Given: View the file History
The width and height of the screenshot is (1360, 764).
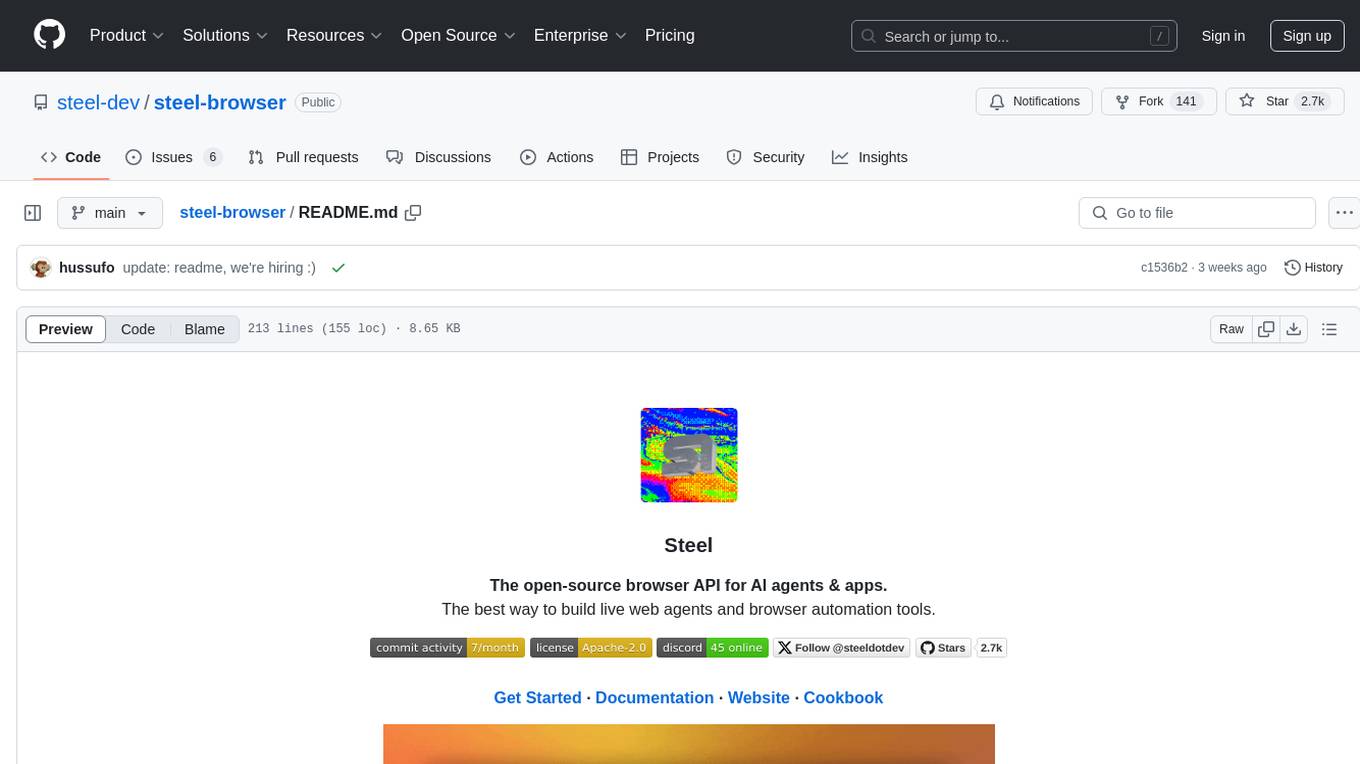Looking at the screenshot, I should 1313,268.
